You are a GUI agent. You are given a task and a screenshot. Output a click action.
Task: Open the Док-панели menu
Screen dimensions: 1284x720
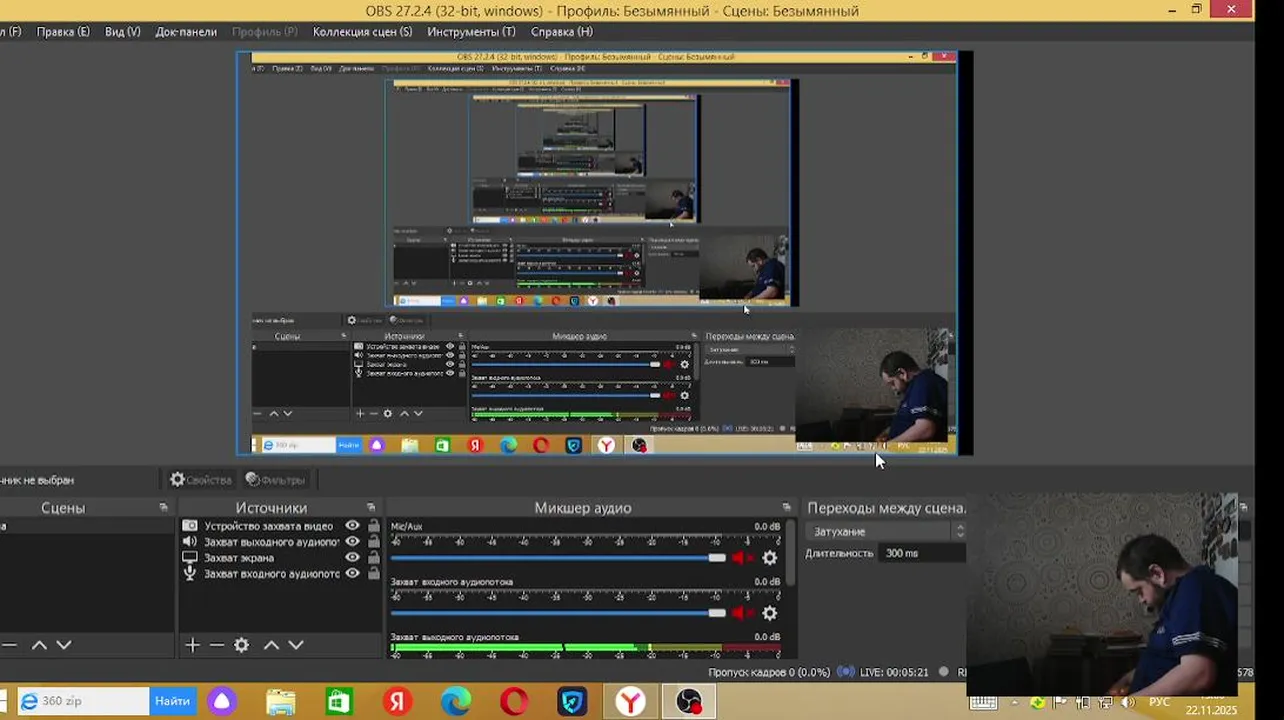(186, 32)
